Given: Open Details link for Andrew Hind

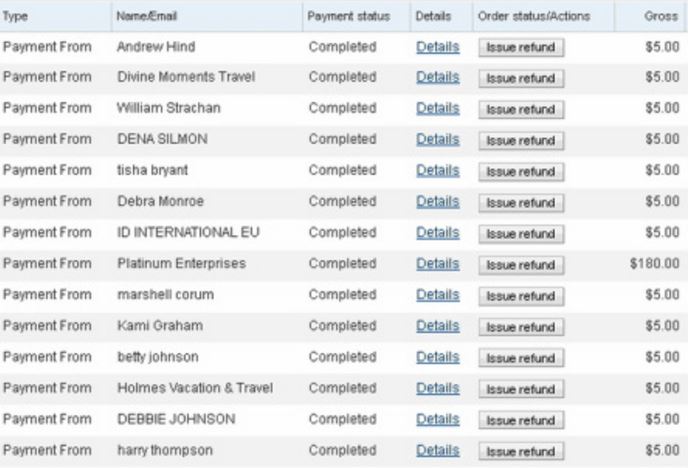Looking at the screenshot, I should click(438, 47).
